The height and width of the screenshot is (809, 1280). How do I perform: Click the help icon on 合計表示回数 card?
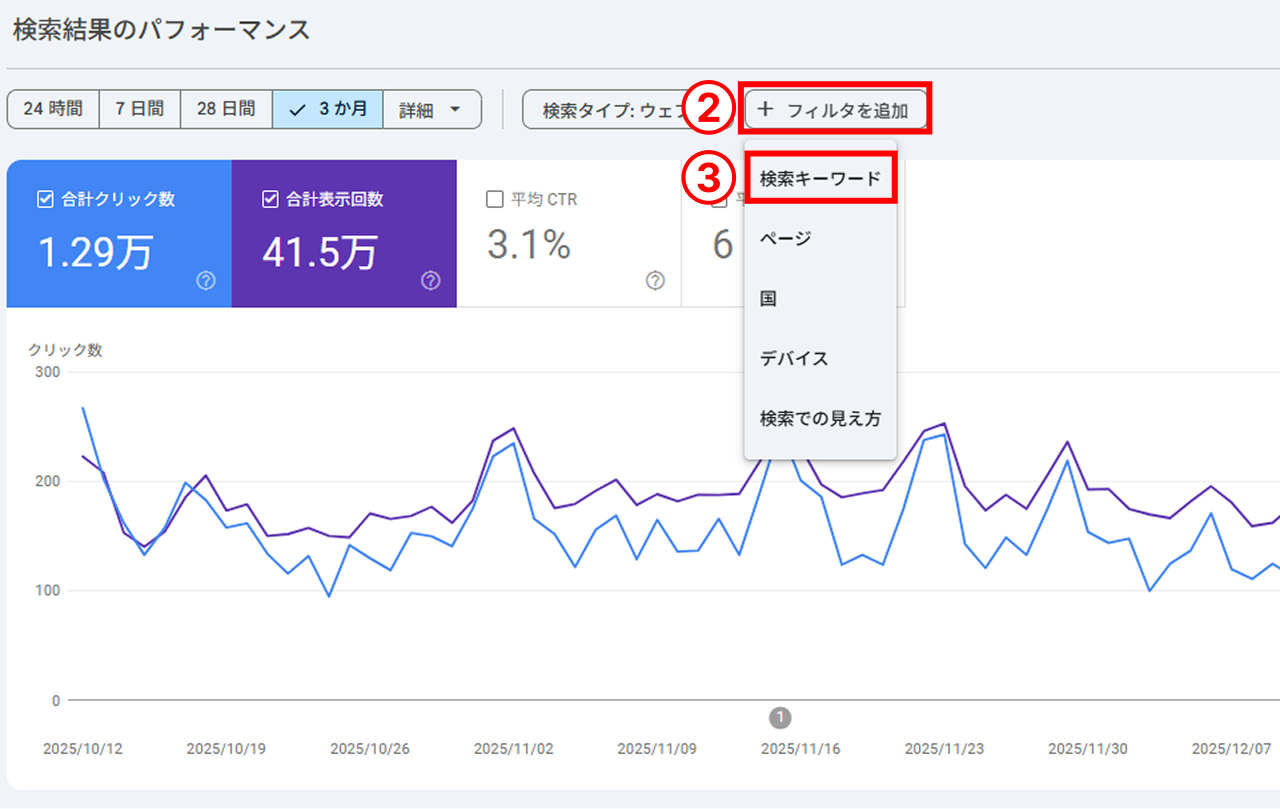430,281
